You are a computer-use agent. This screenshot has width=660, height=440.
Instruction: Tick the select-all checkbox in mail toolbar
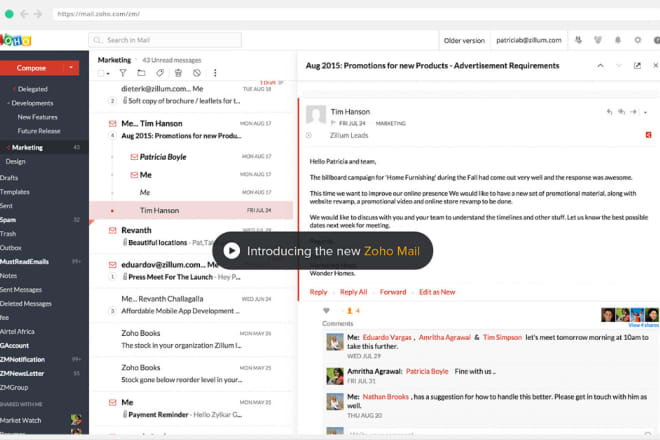click(x=101, y=73)
